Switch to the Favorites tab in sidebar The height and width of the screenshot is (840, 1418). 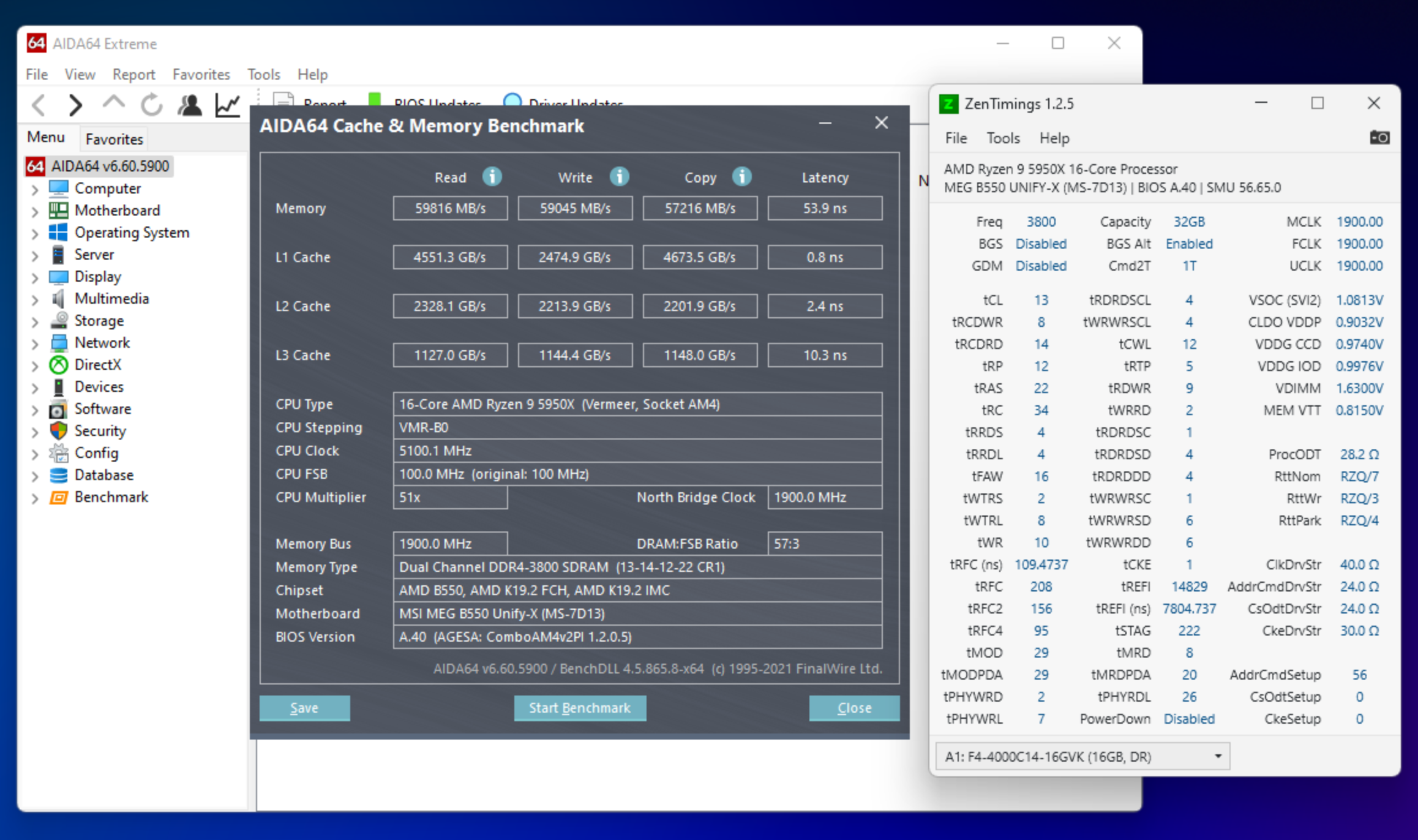(x=114, y=139)
